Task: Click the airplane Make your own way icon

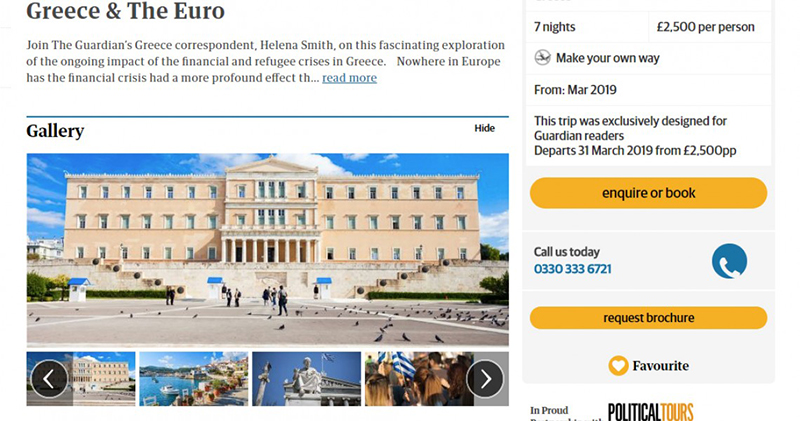Action: 542,58
